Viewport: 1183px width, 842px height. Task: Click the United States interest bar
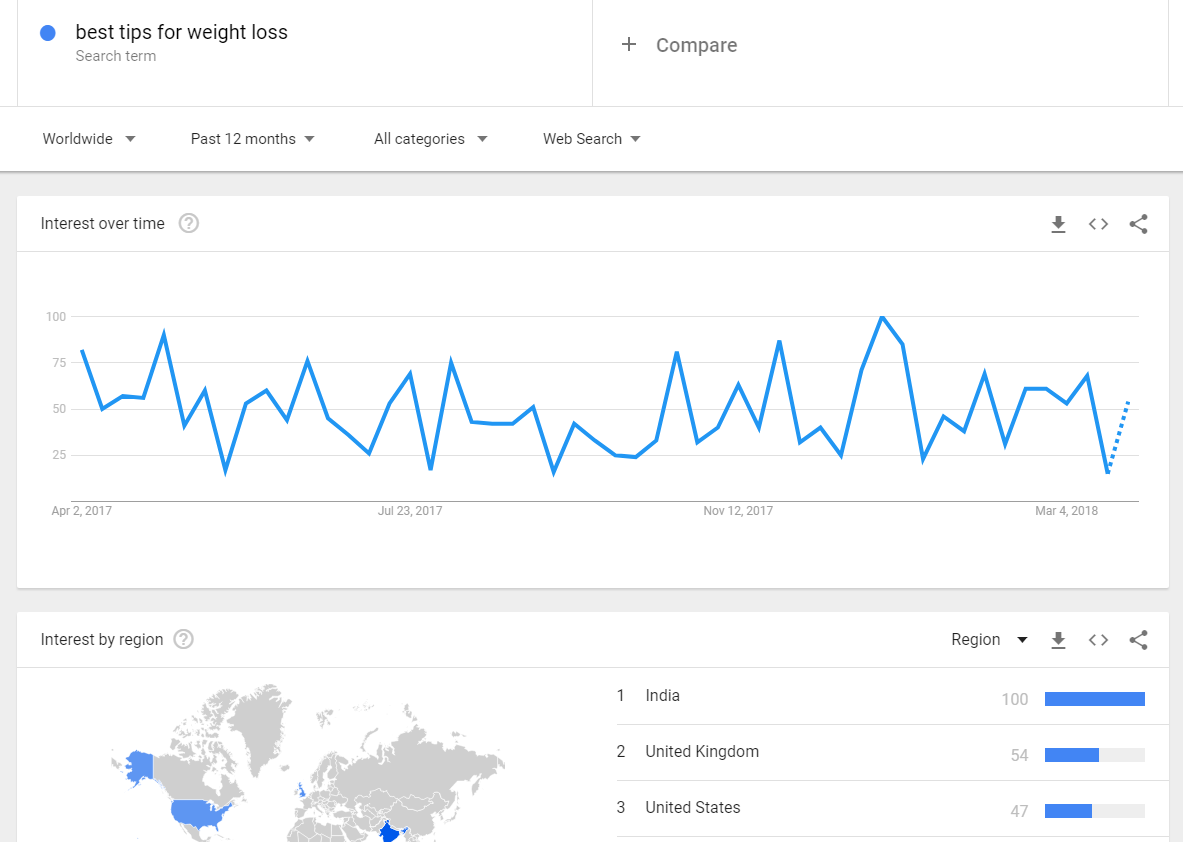pyautogui.click(x=1070, y=811)
